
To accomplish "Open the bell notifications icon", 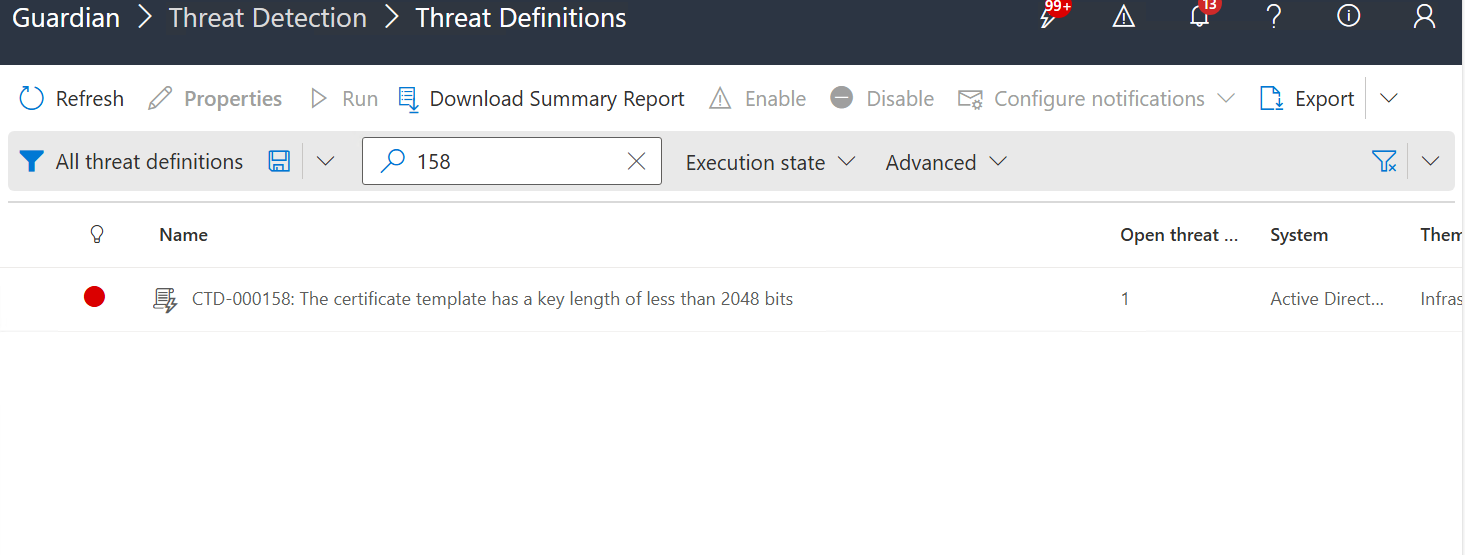I will (x=1200, y=17).
